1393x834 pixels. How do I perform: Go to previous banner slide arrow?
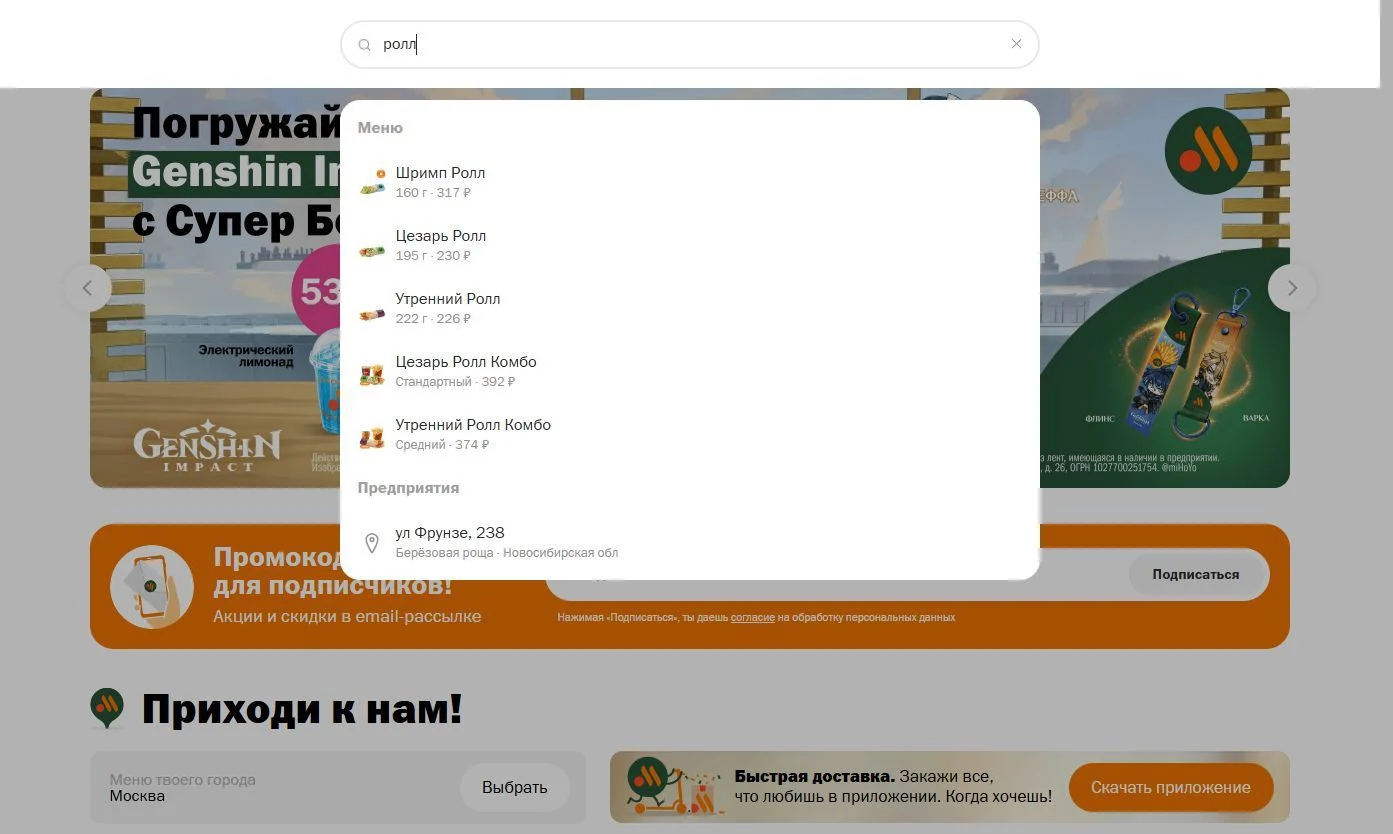click(x=88, y=288)
